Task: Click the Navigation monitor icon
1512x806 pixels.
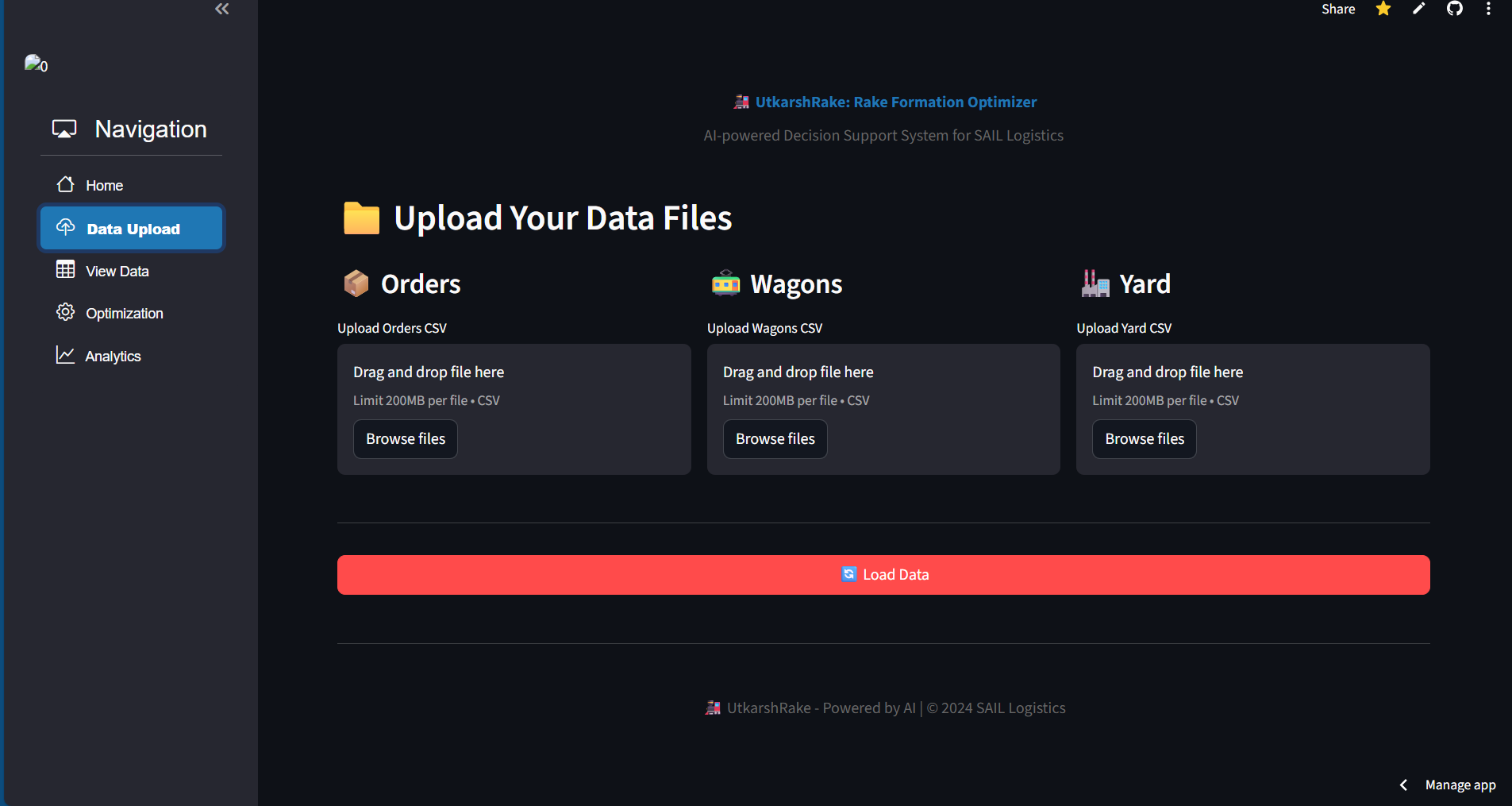Action: pos(64,129)
